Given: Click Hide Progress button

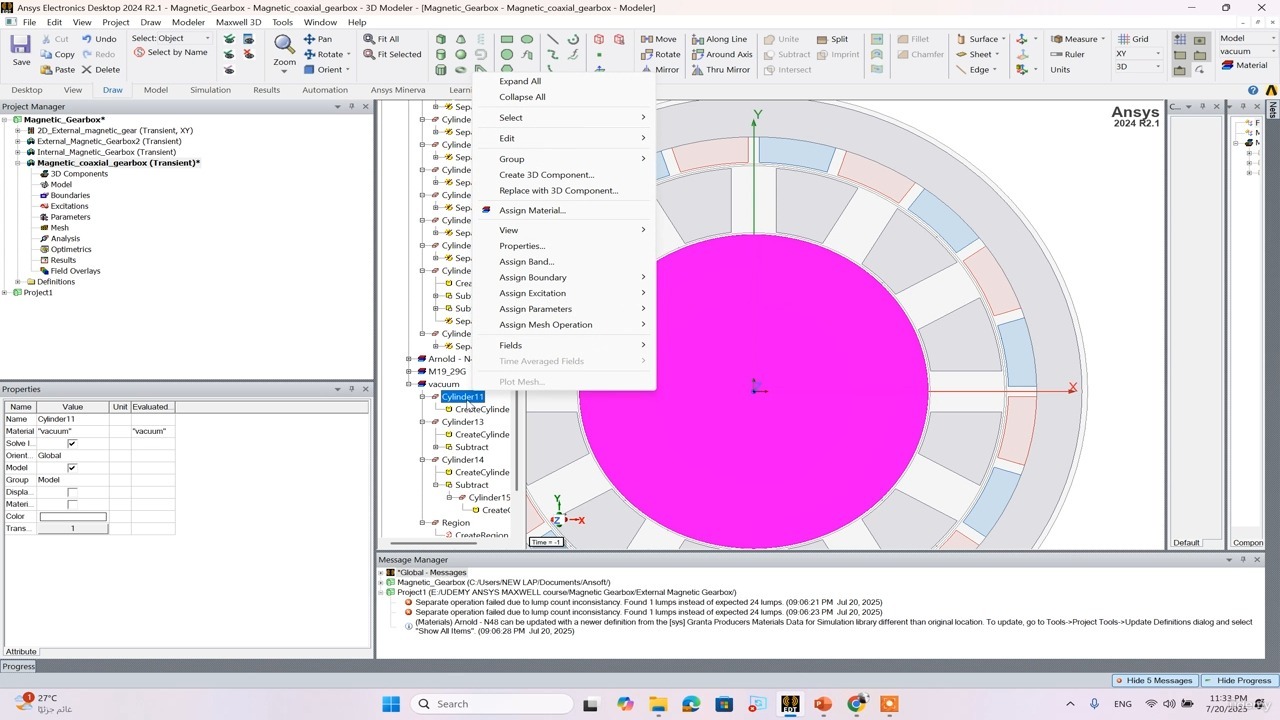Looking at the screenshot, I should click(1237, 680).
